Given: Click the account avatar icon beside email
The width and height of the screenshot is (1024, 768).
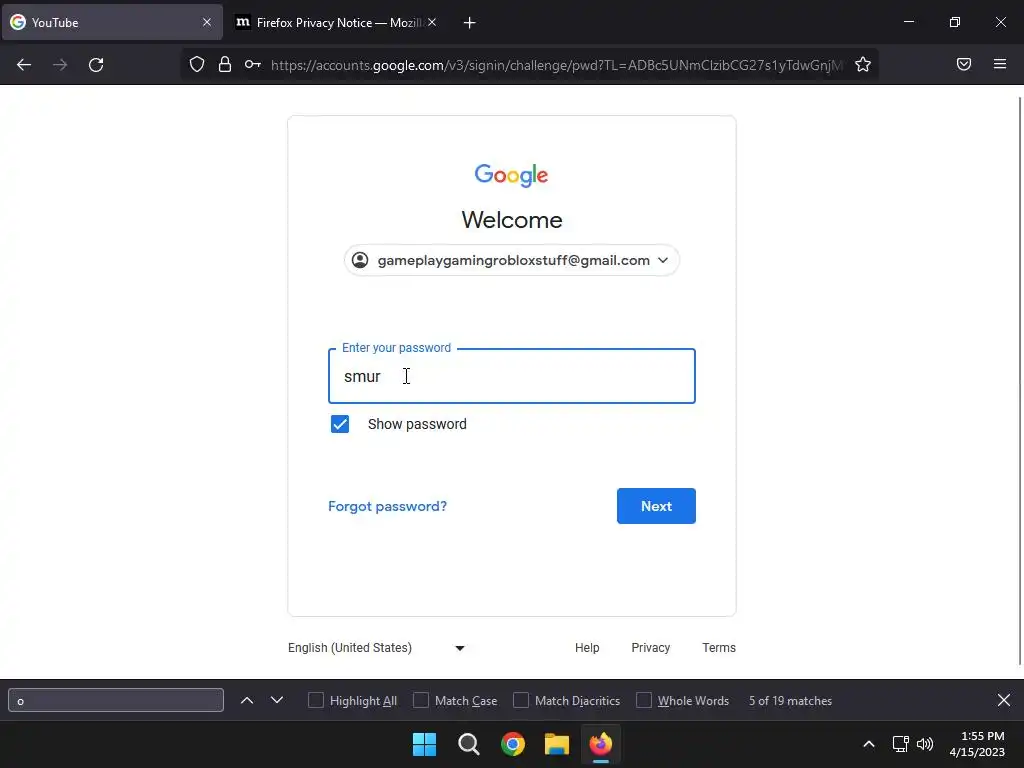Looking at the screenshot, I should click(x=360, y=260).
